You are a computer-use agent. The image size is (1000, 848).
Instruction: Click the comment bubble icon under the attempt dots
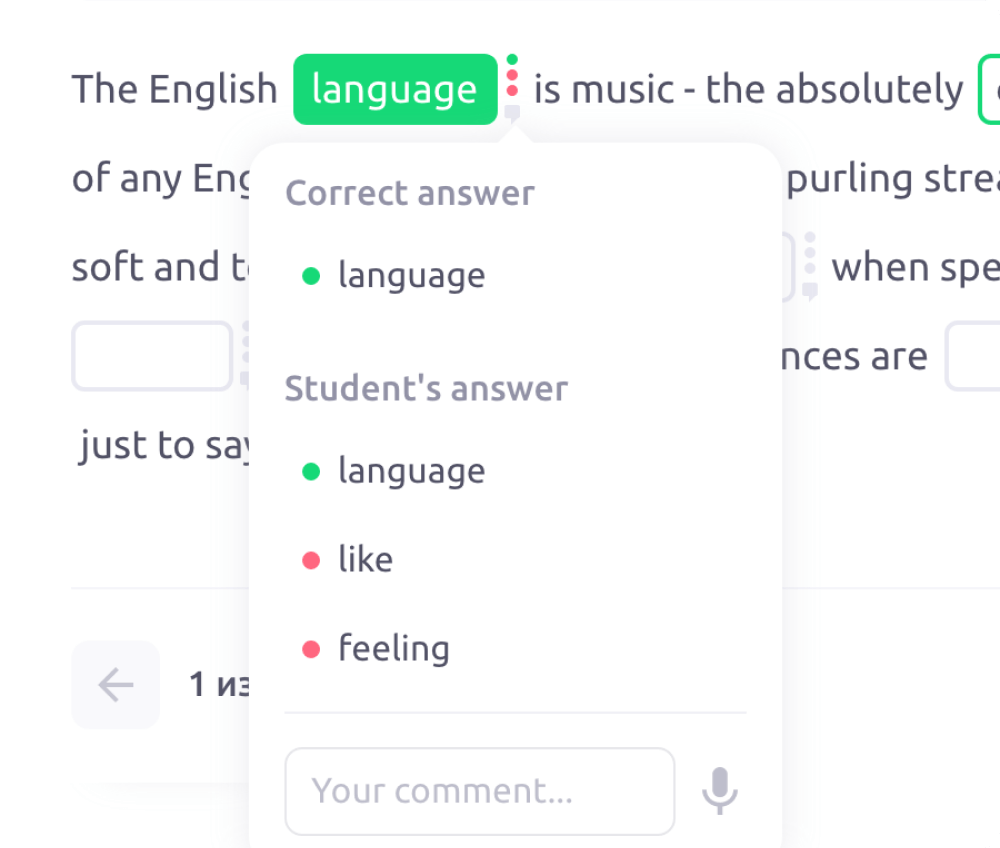pos(512,112)
